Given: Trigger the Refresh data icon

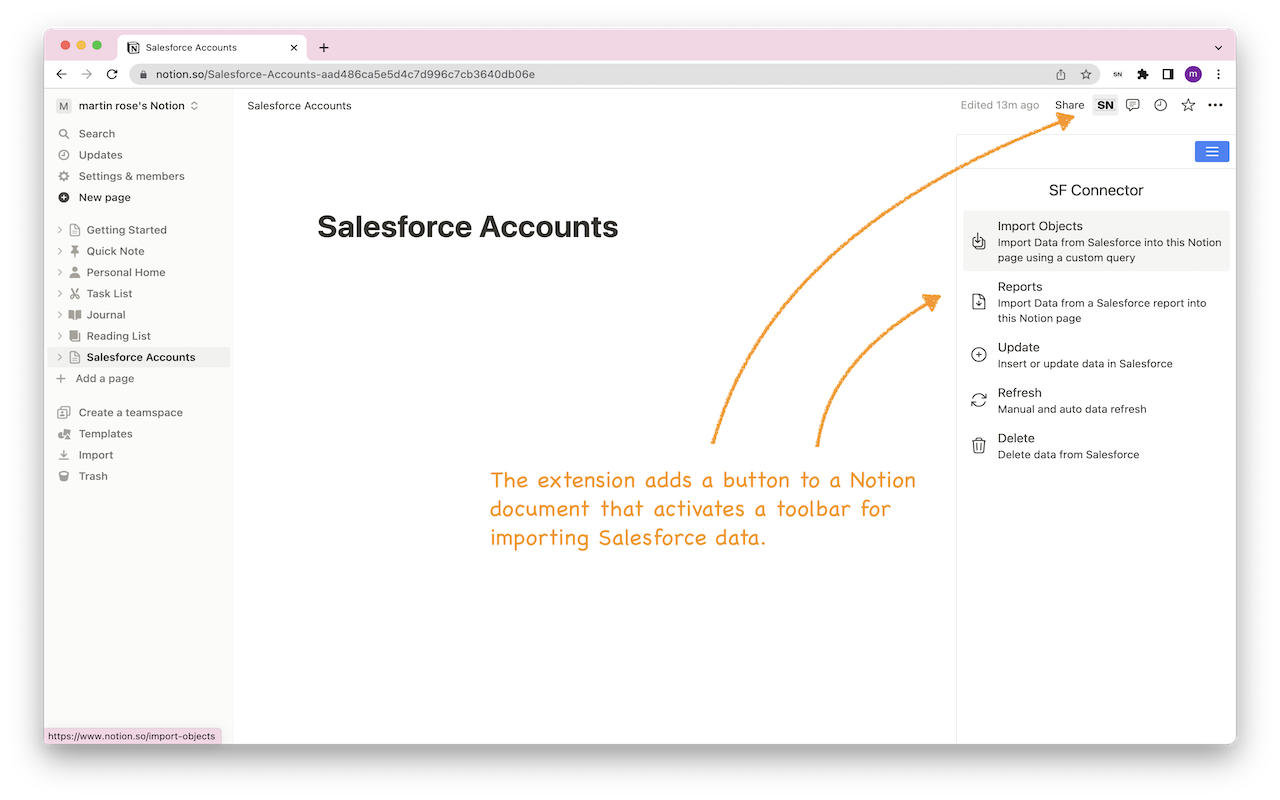Looking at the screenshot, I should (x=978, y=399).
